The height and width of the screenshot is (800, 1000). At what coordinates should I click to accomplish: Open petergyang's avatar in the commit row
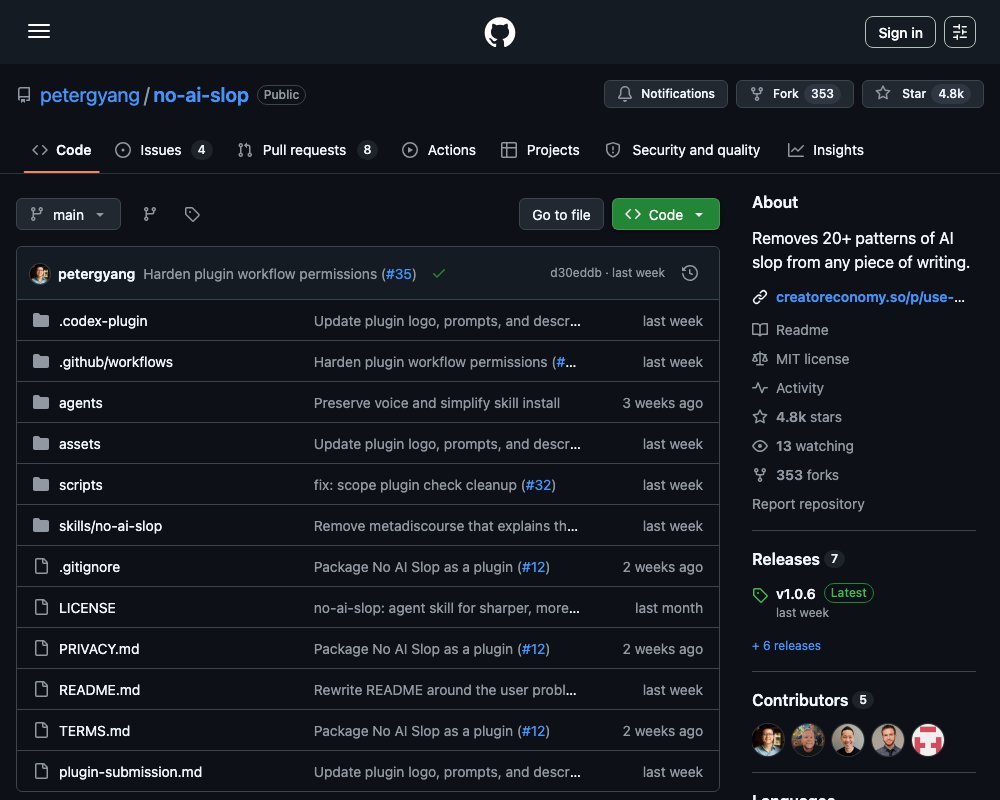tap(40, 274)
